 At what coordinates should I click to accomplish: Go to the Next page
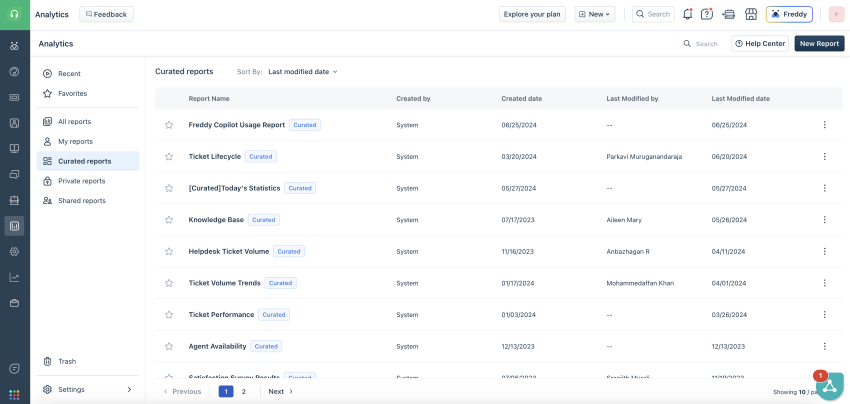click(281, 391)
